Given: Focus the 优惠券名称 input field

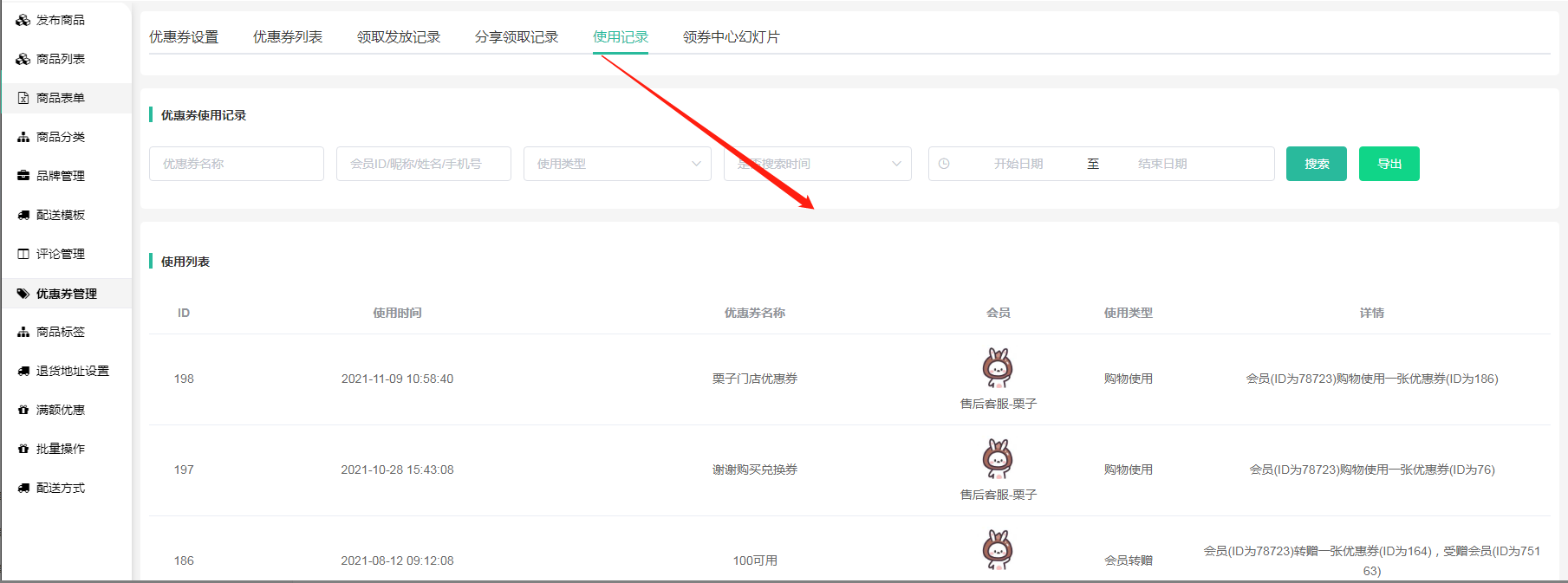Looking at the screenshot, I should [x=236, y=164].
